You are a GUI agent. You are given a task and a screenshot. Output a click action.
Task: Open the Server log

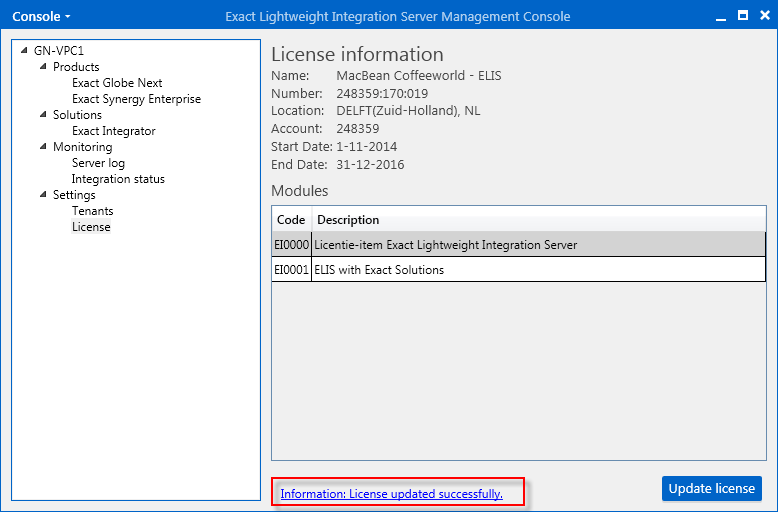[98, 163]
